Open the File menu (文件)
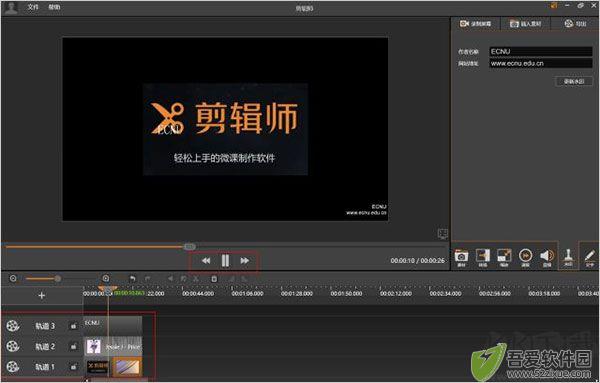 click(33, 7)
